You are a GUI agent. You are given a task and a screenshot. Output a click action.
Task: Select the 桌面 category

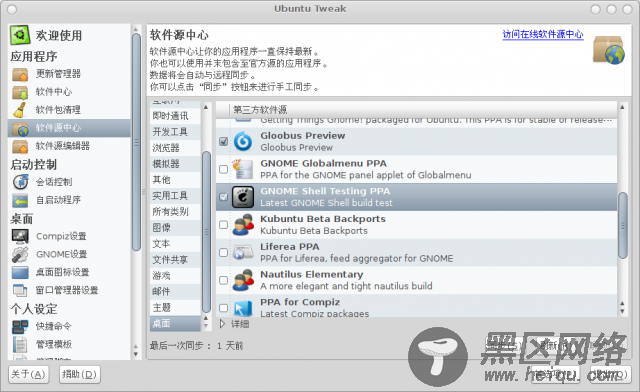(175, 323)
